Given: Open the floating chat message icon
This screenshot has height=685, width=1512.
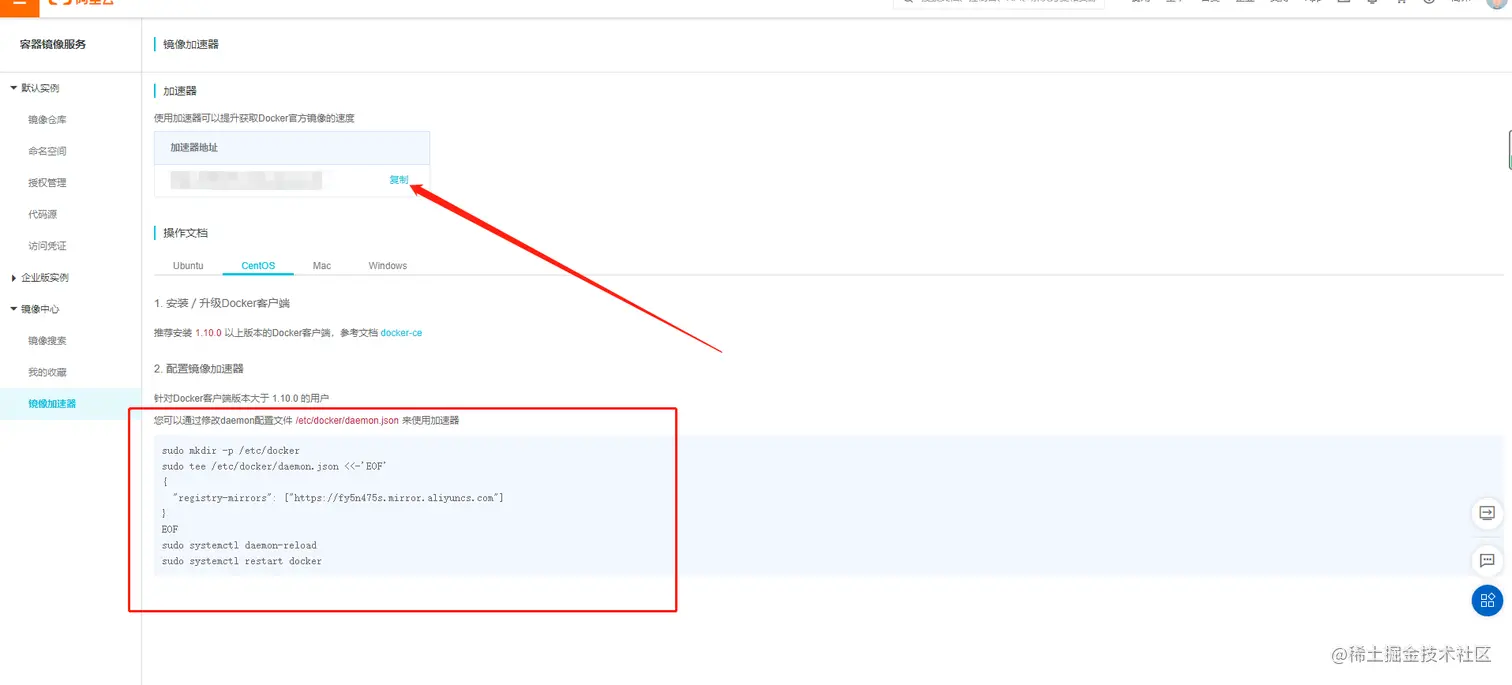Looking at the screenshot, I should pyautogui.click(x=1487, y=559).
